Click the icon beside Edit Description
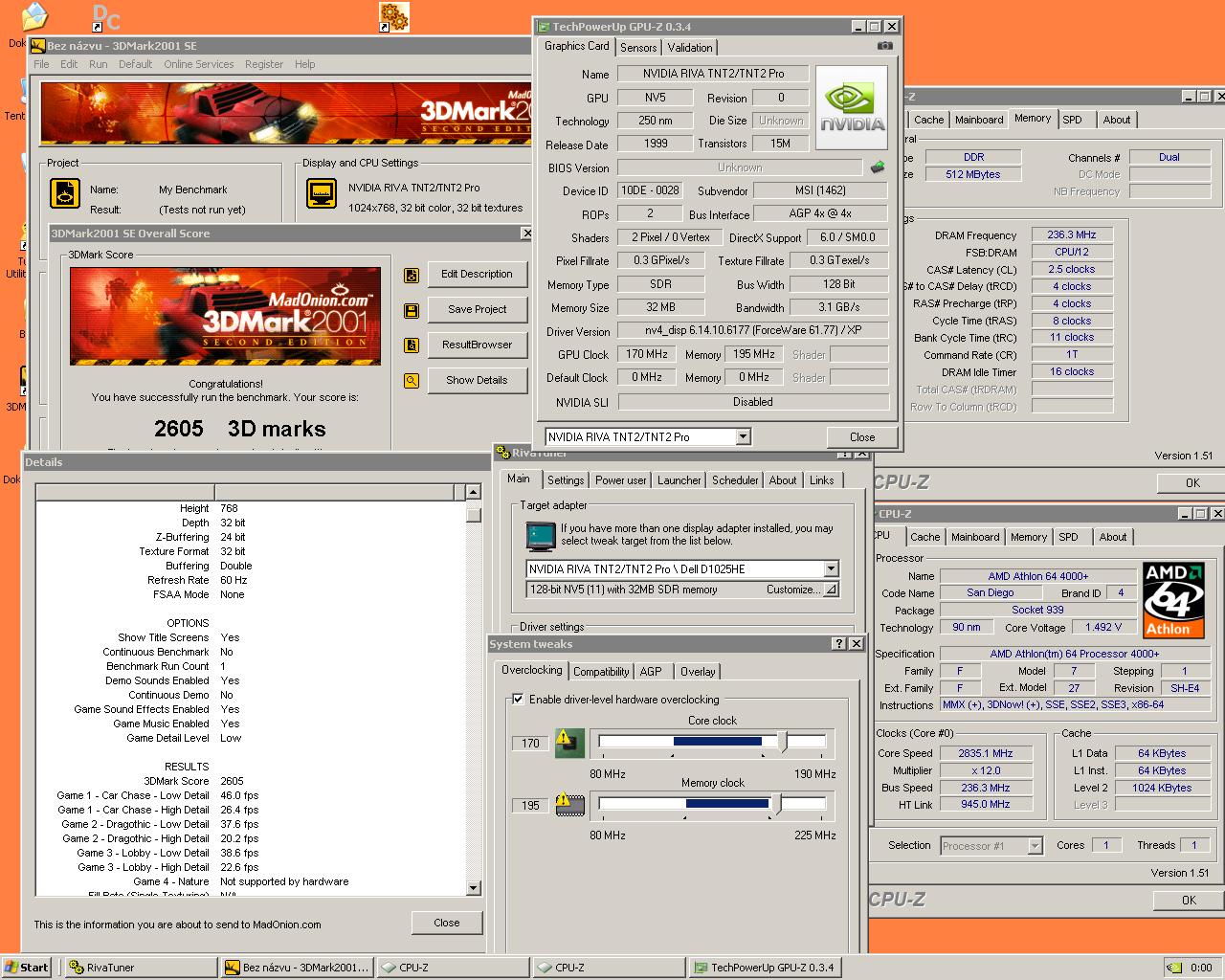 point(412,276)
